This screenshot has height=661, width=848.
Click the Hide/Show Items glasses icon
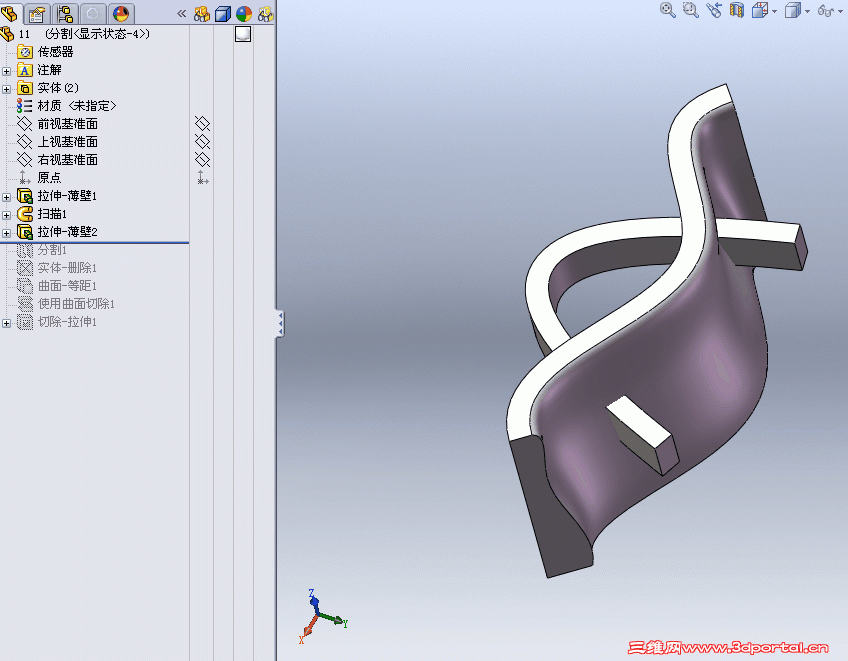[x=825, y=10]
